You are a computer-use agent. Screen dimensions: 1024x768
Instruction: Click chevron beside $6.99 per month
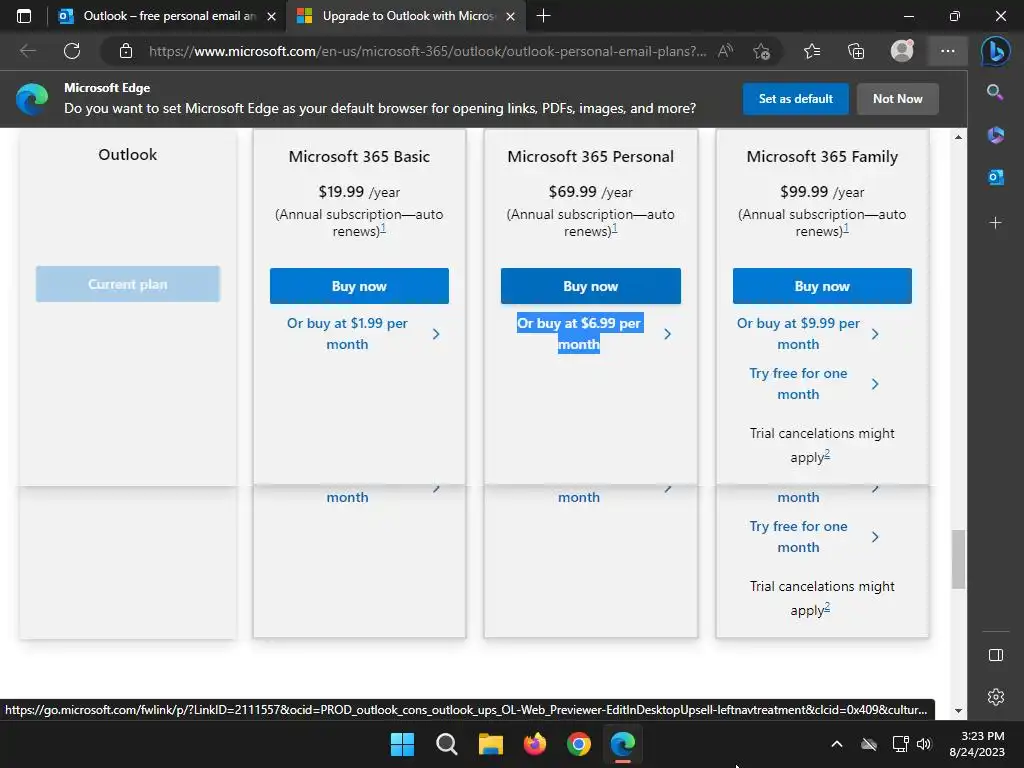tap(667, 334)
